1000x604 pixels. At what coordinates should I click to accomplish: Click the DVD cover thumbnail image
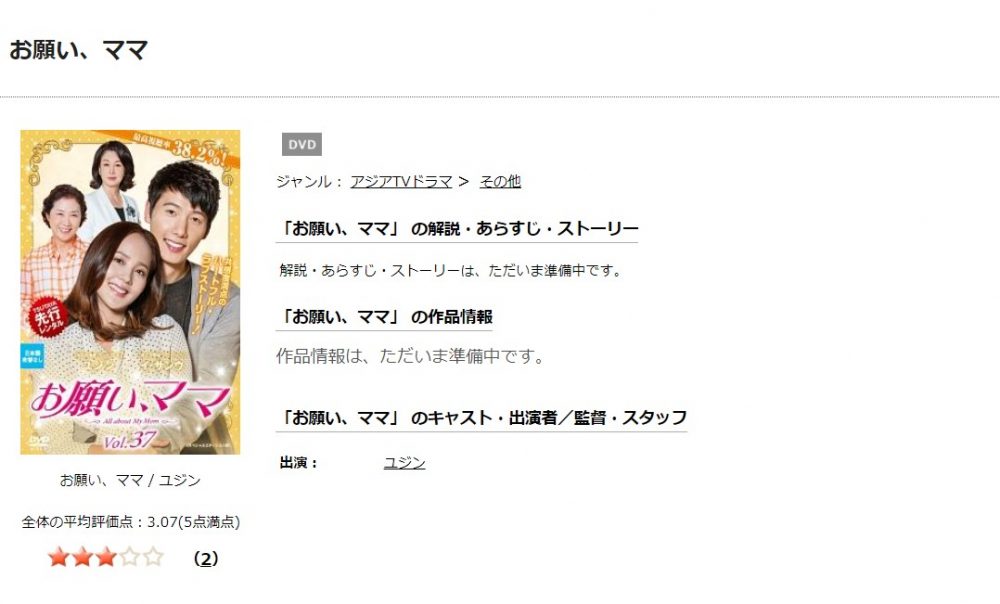coord(130,292)
